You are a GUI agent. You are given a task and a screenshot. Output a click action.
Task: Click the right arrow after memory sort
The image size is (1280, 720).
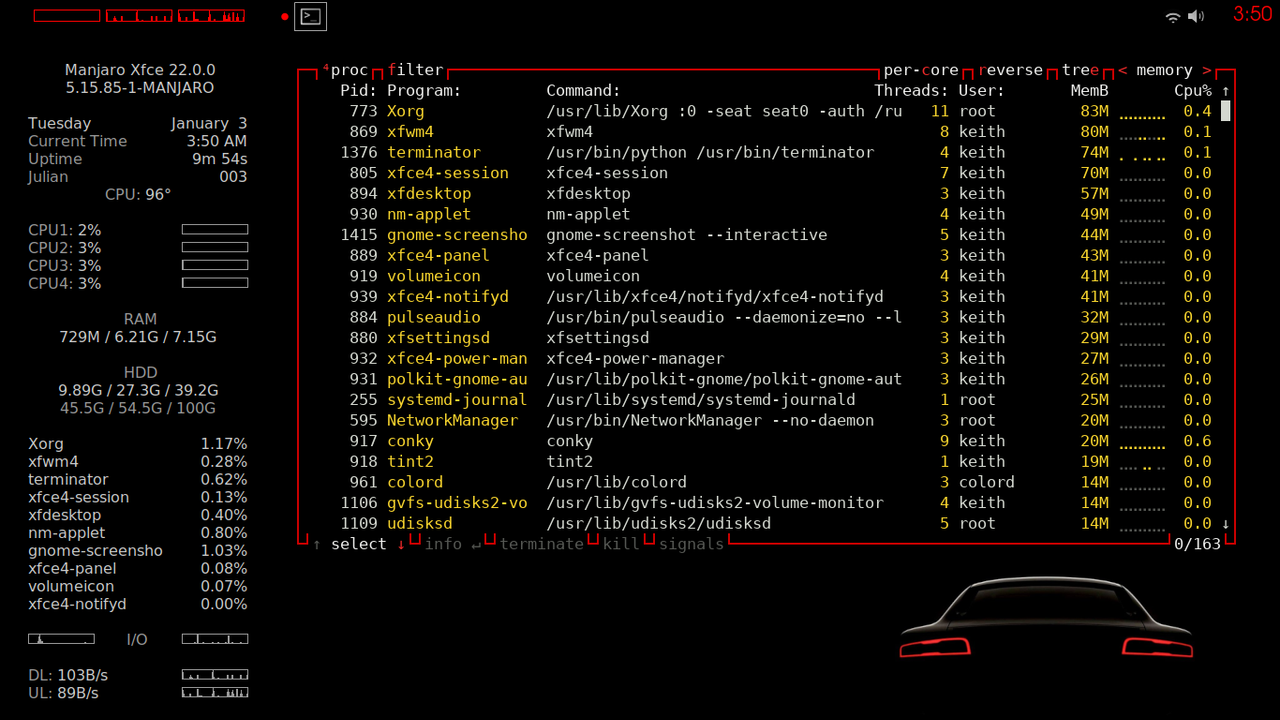pyautogui.click(x=1207, y=70)
